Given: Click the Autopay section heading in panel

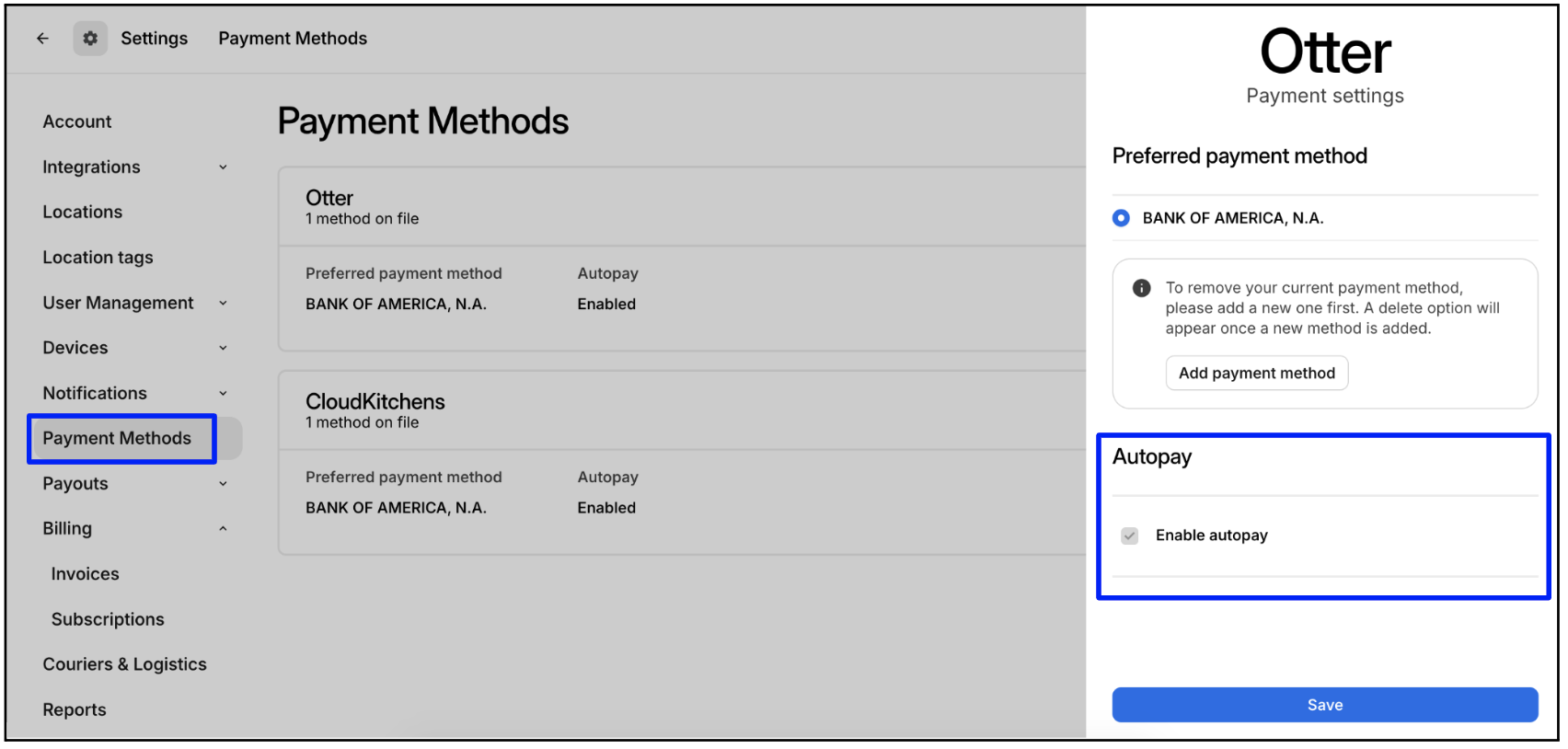Looking at the screenshot, I should [x=1152, y=457].
